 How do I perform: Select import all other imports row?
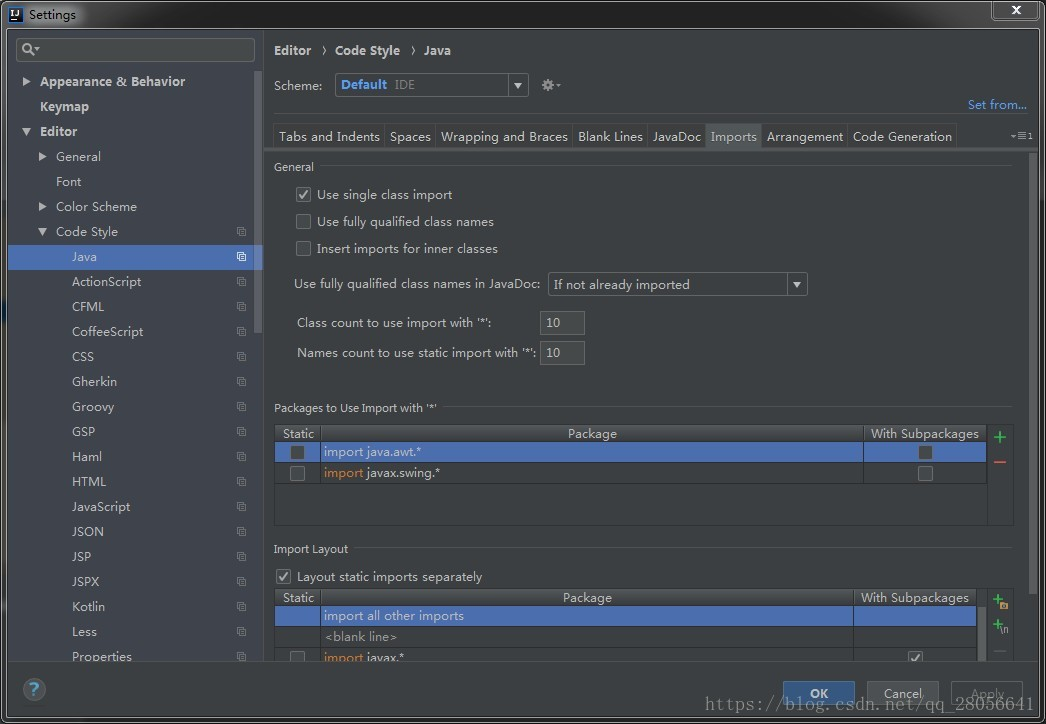pos(625,616)
